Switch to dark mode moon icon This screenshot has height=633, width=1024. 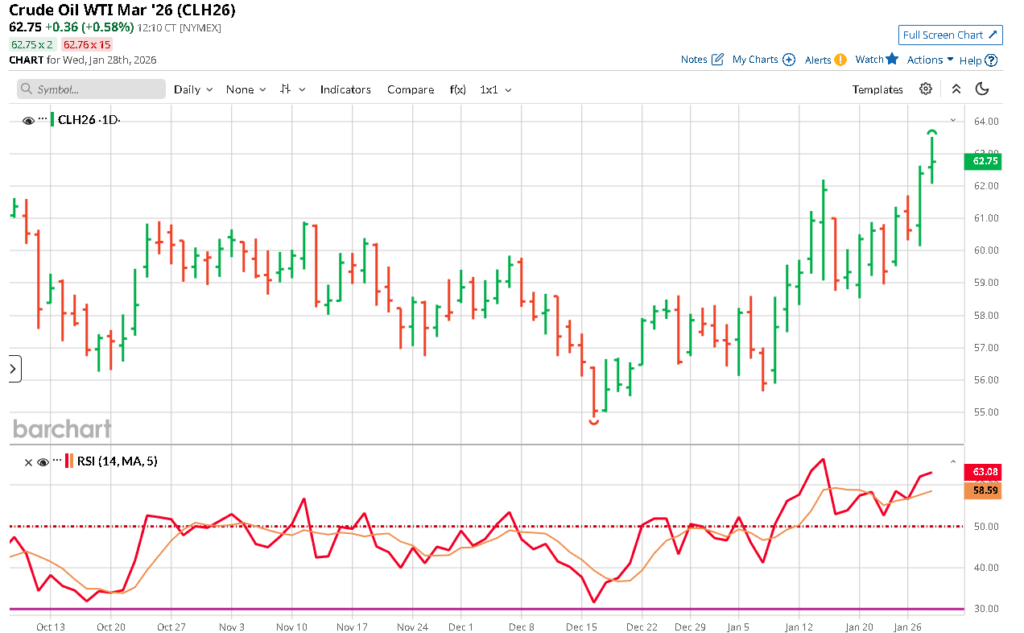tap(982, 89)
